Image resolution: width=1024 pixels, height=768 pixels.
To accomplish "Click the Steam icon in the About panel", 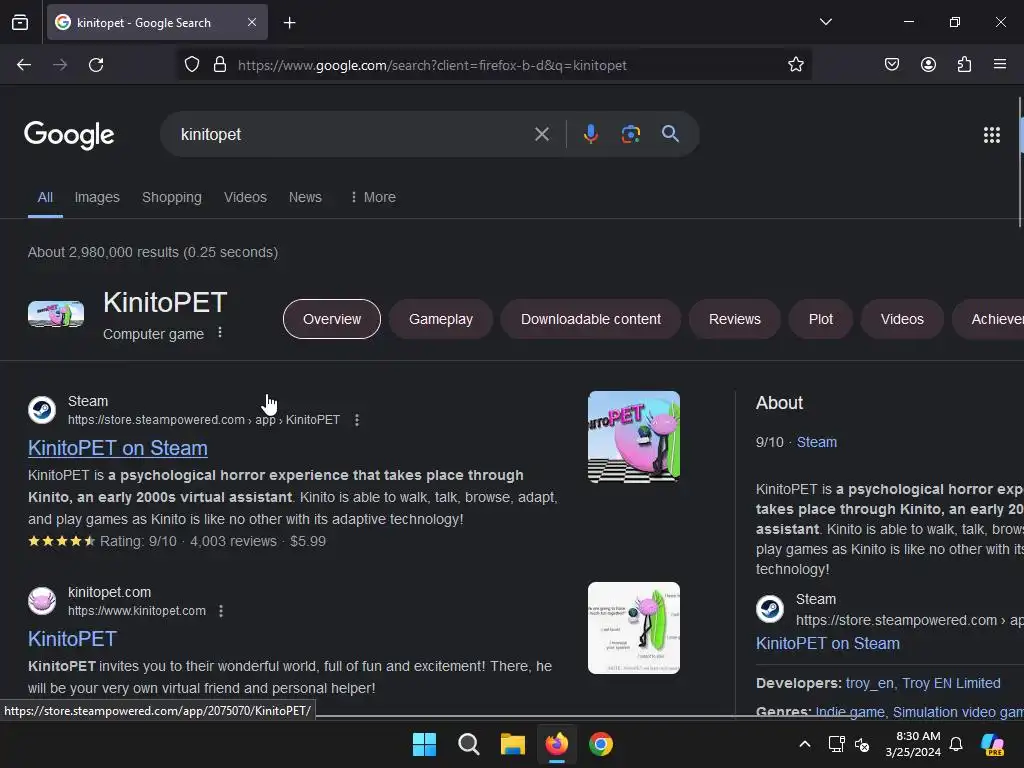I will tap(770, 609).
